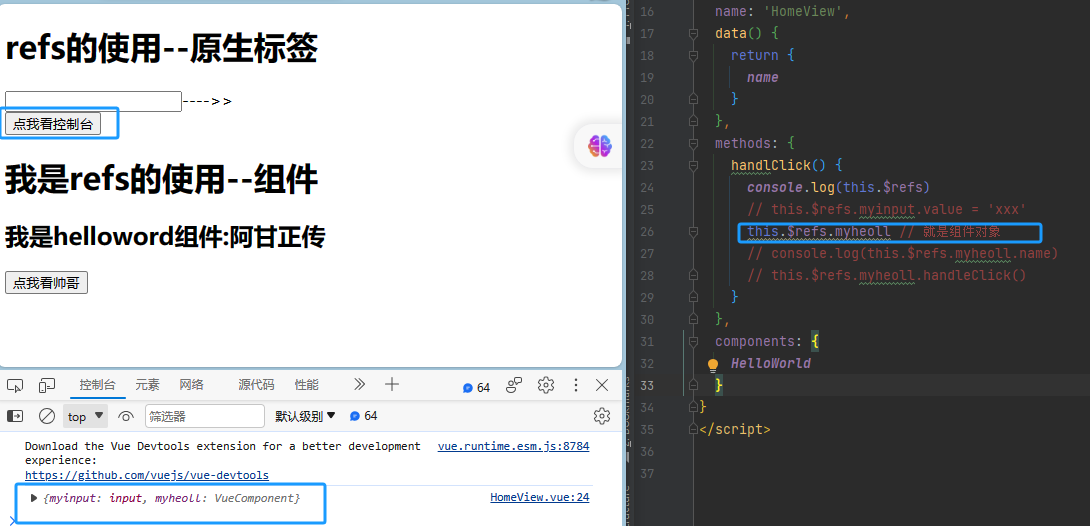The height and width of the screenshot is (526, 1090).
Task: Focus the 筛选器 filter input
Action: tap(204, 416)
